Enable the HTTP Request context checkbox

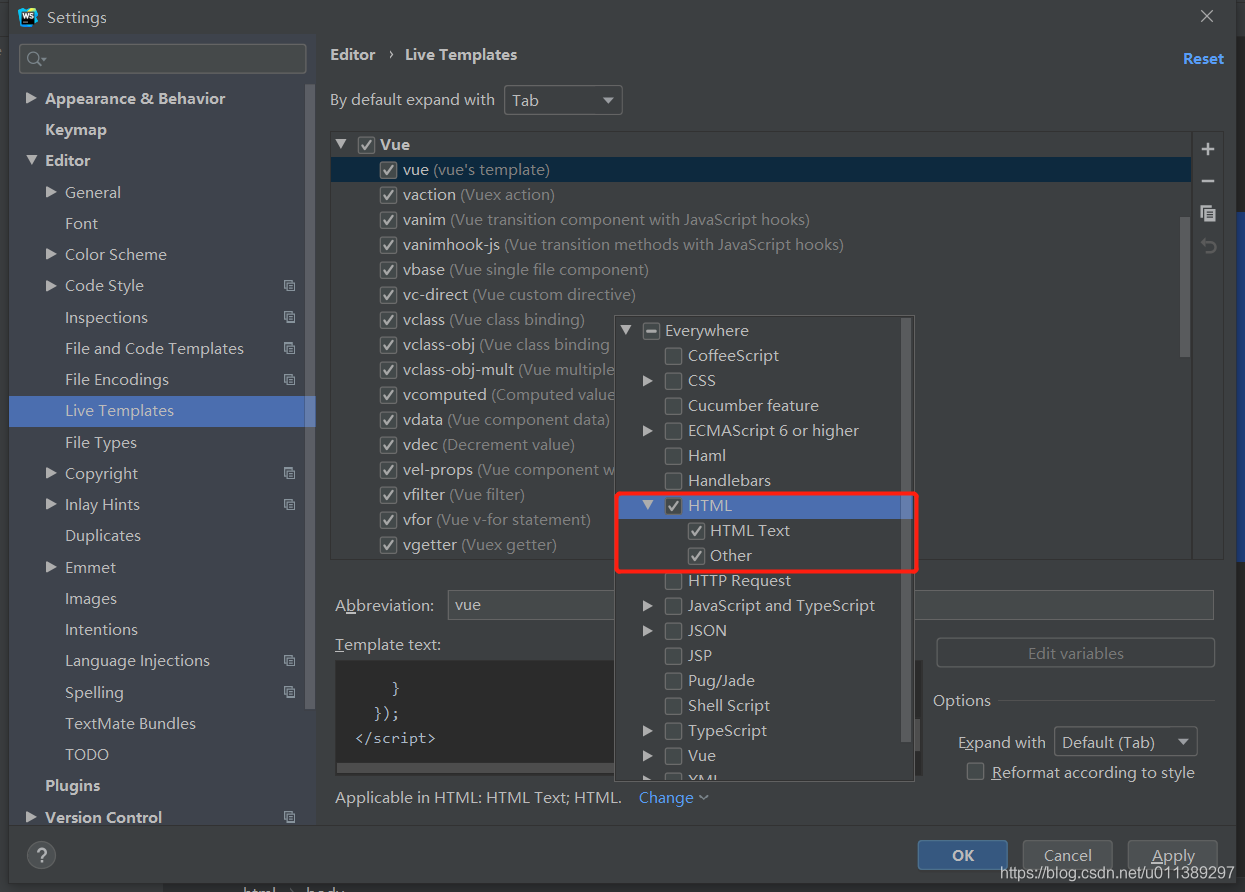(674, 581)
